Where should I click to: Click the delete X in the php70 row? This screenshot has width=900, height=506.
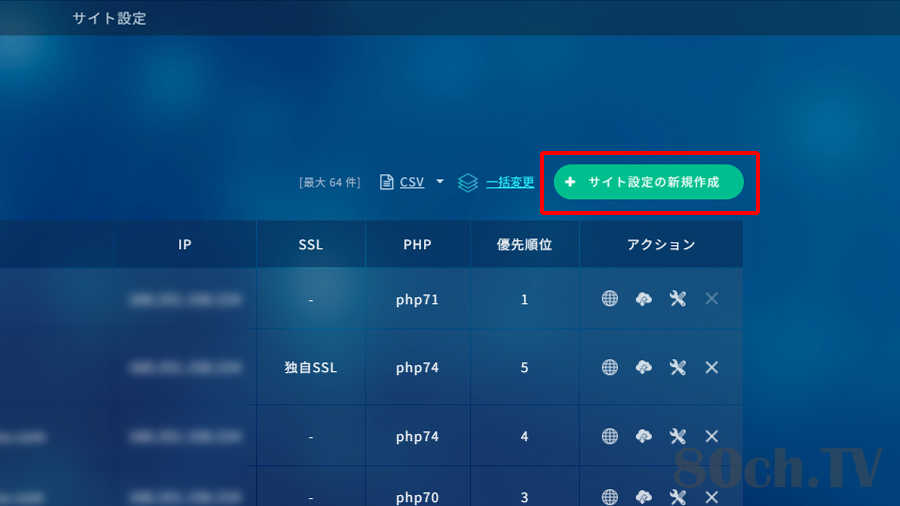712,497
